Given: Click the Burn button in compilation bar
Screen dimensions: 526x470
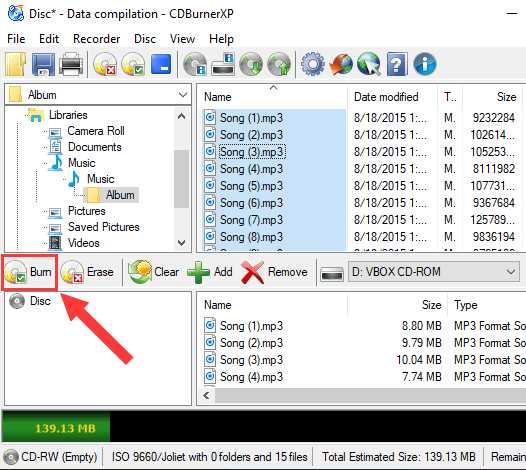Looking at the screenshot, I should pyautogui.click(x=29, y=272).
